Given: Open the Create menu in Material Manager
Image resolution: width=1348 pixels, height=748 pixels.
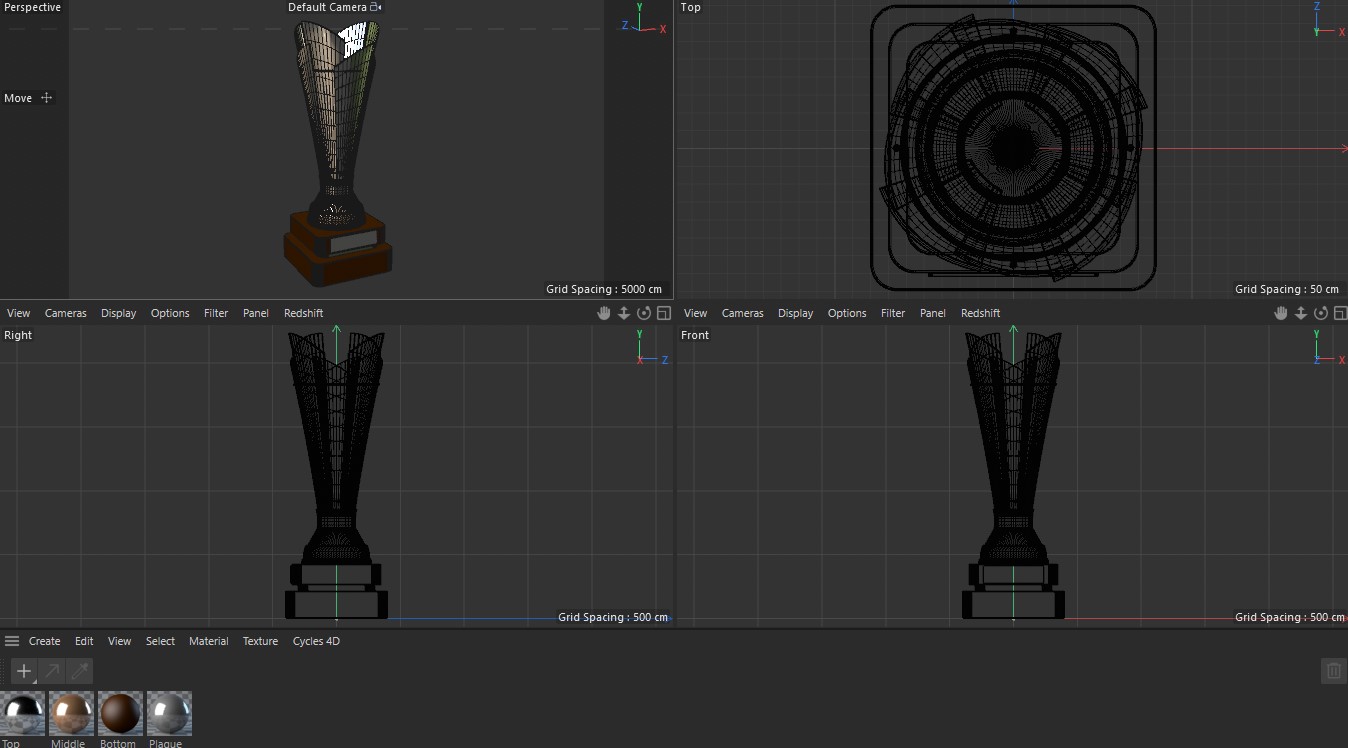Looking at the screenshot, I should point(44,641).
